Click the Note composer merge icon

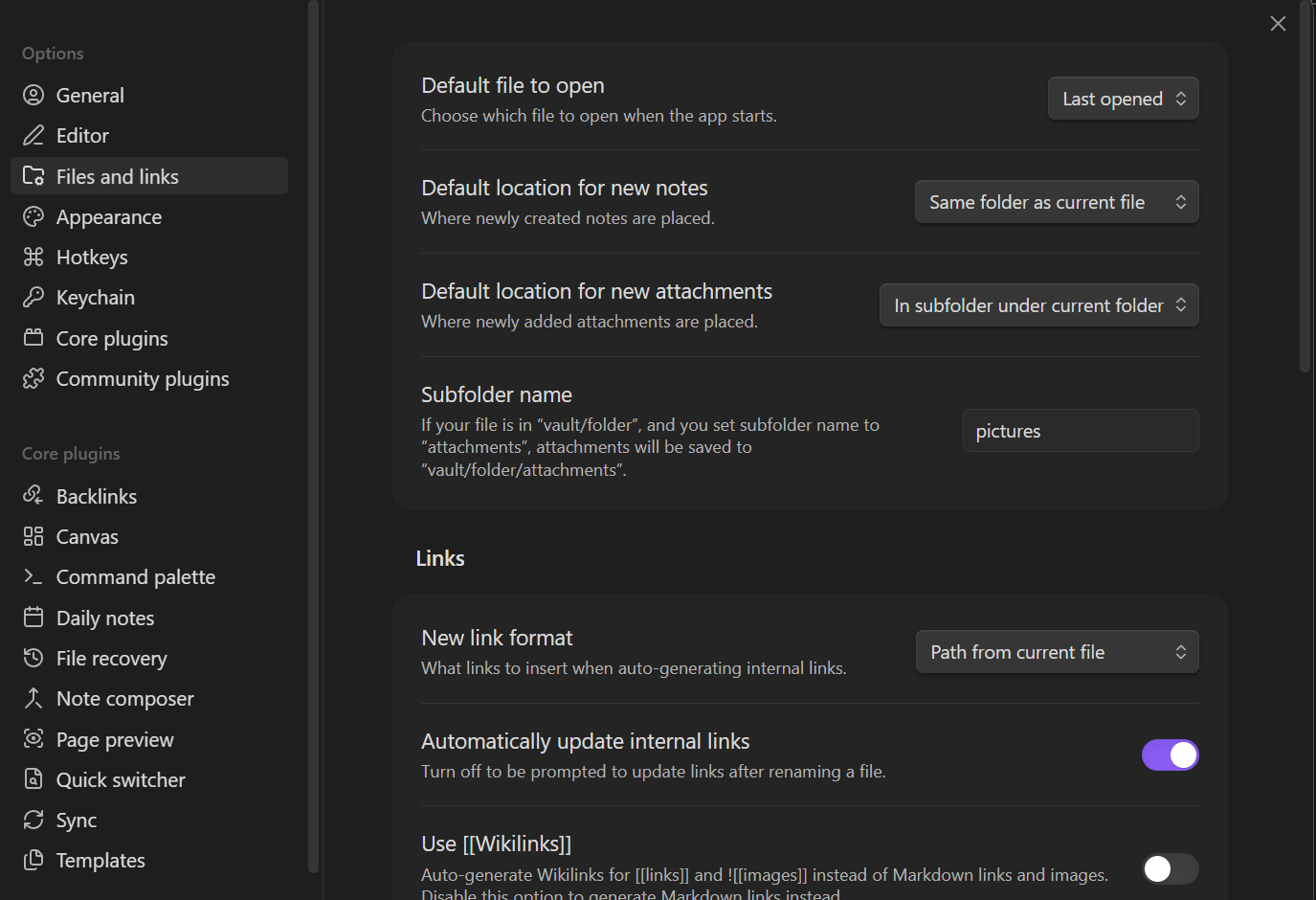click(33, 698)
